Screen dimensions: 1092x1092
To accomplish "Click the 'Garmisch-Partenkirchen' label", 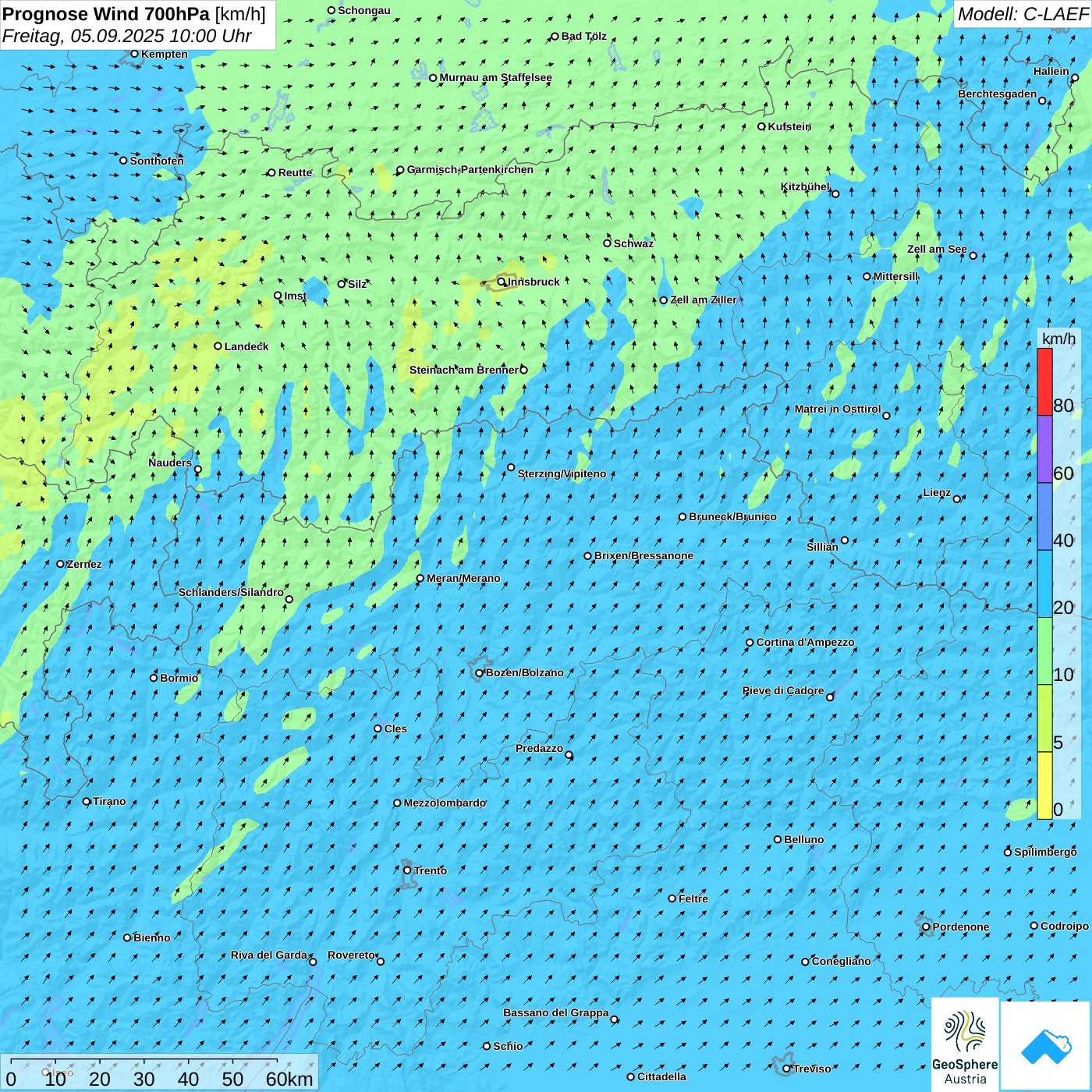I will tap(470, 169).
